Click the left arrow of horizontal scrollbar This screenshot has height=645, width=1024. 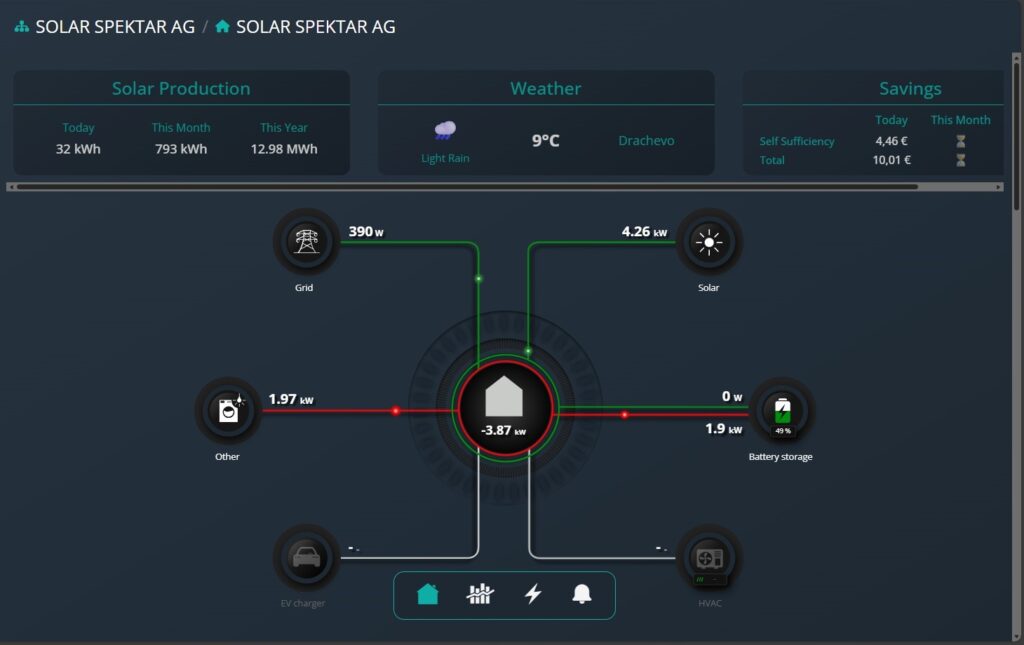11,186
